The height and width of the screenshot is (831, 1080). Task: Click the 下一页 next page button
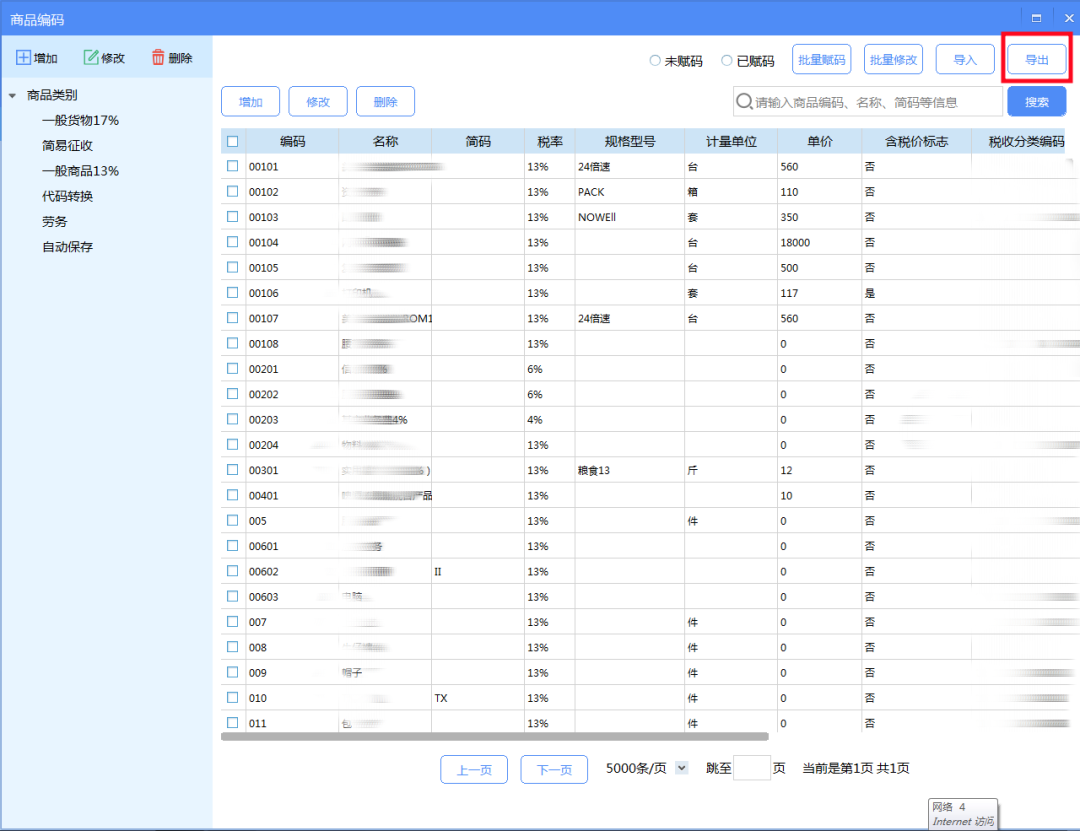pos(554,769)
